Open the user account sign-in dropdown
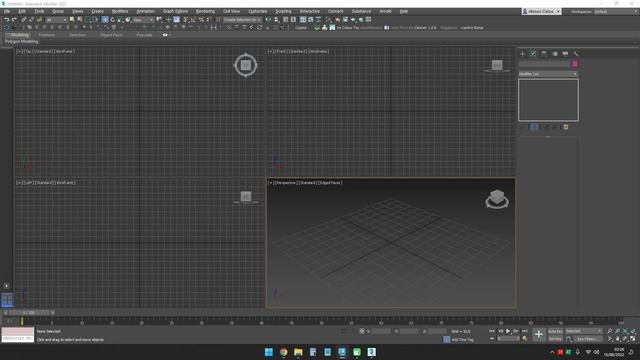Image resolution: width=640 pixels, height=360 pixels. tap(542, 11)
